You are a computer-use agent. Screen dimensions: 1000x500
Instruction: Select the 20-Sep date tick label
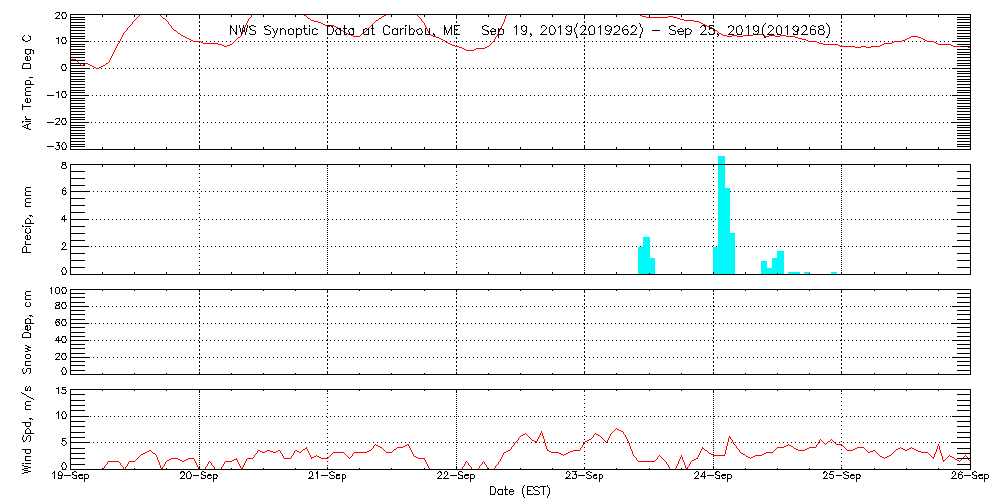pyautogui.click(x=199, y=477)
